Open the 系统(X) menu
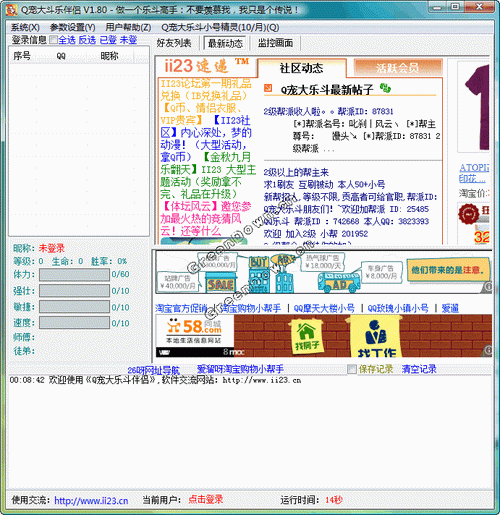Image resolution: width=500 pixels, height=515 pixels. [25, 27]
